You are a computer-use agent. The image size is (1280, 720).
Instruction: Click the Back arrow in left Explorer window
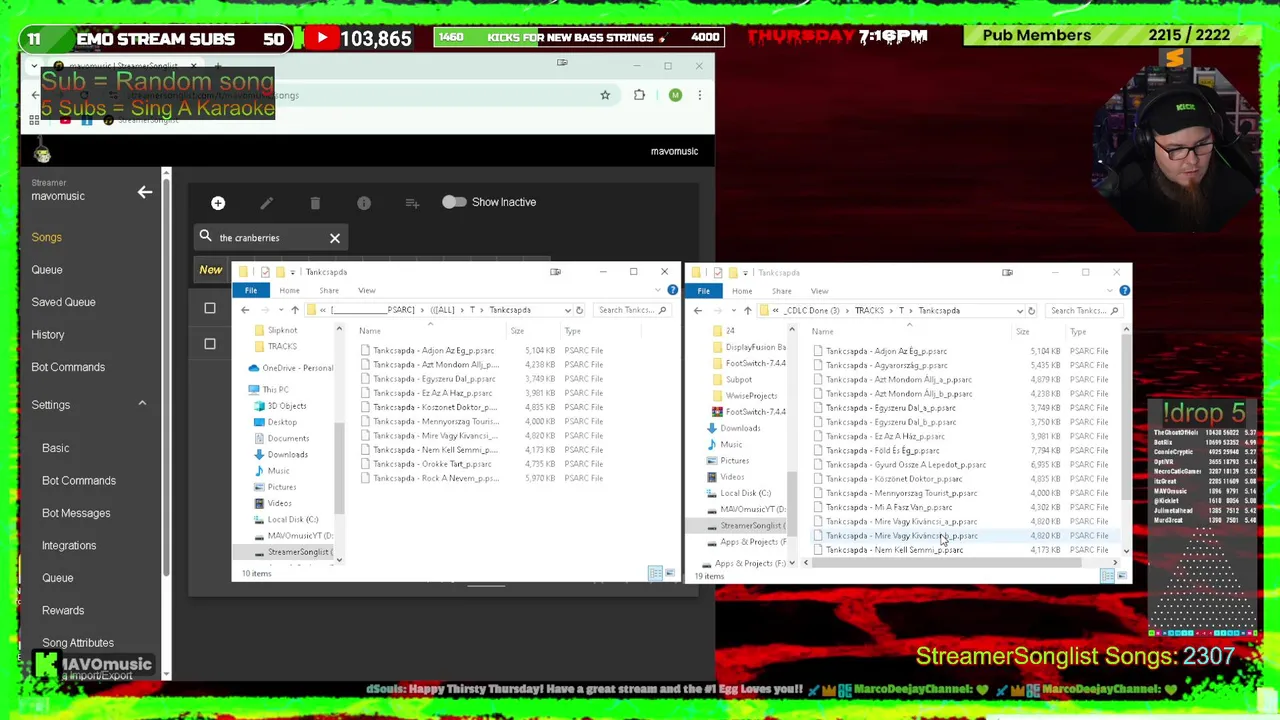pos(245,310)
